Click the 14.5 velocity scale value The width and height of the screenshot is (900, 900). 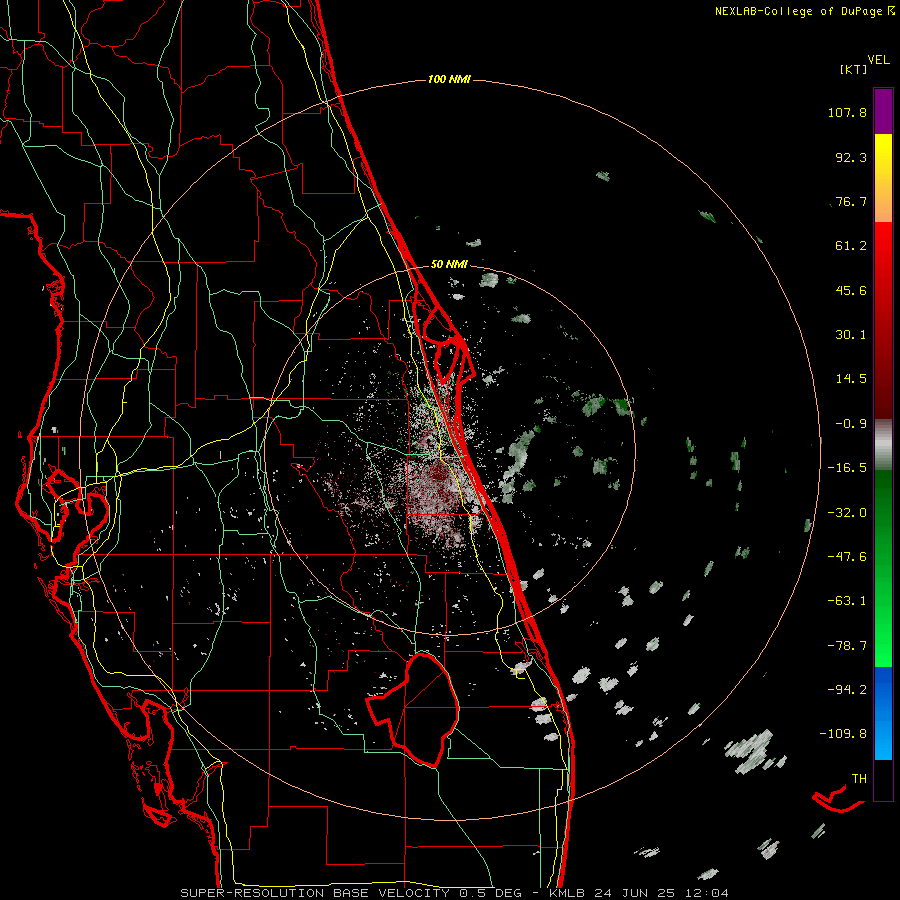tap(851, 379)
